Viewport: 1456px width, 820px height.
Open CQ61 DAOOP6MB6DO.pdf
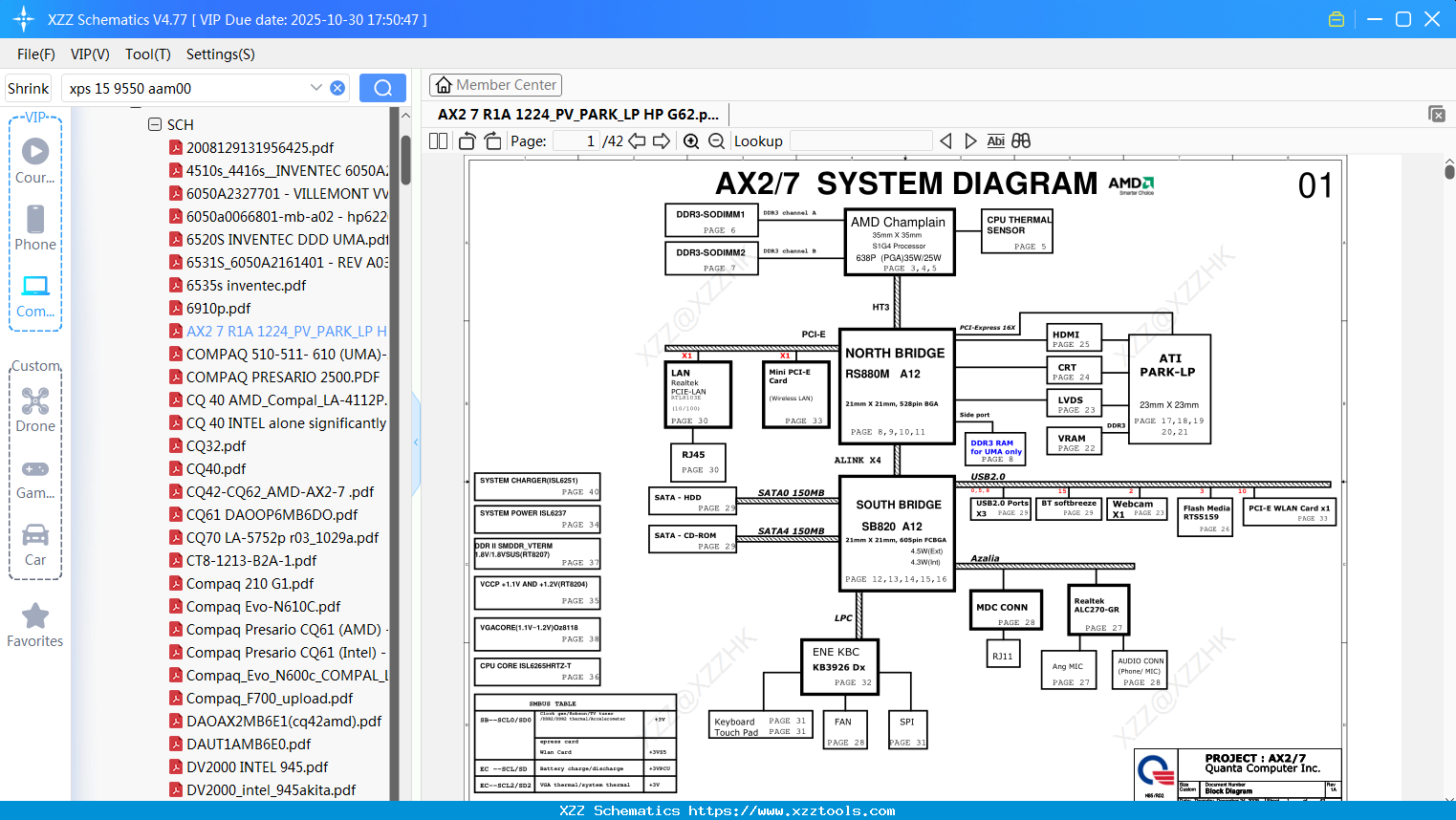coord(272,514)
